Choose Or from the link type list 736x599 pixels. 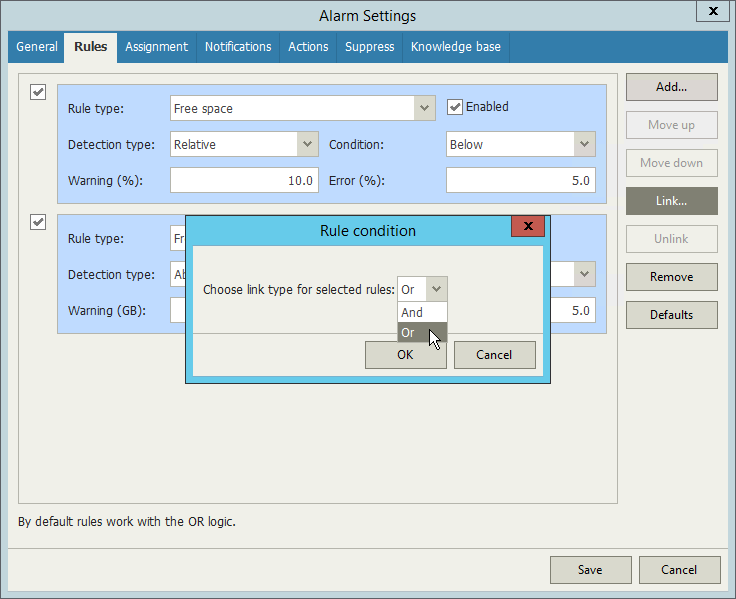(422, 332)
